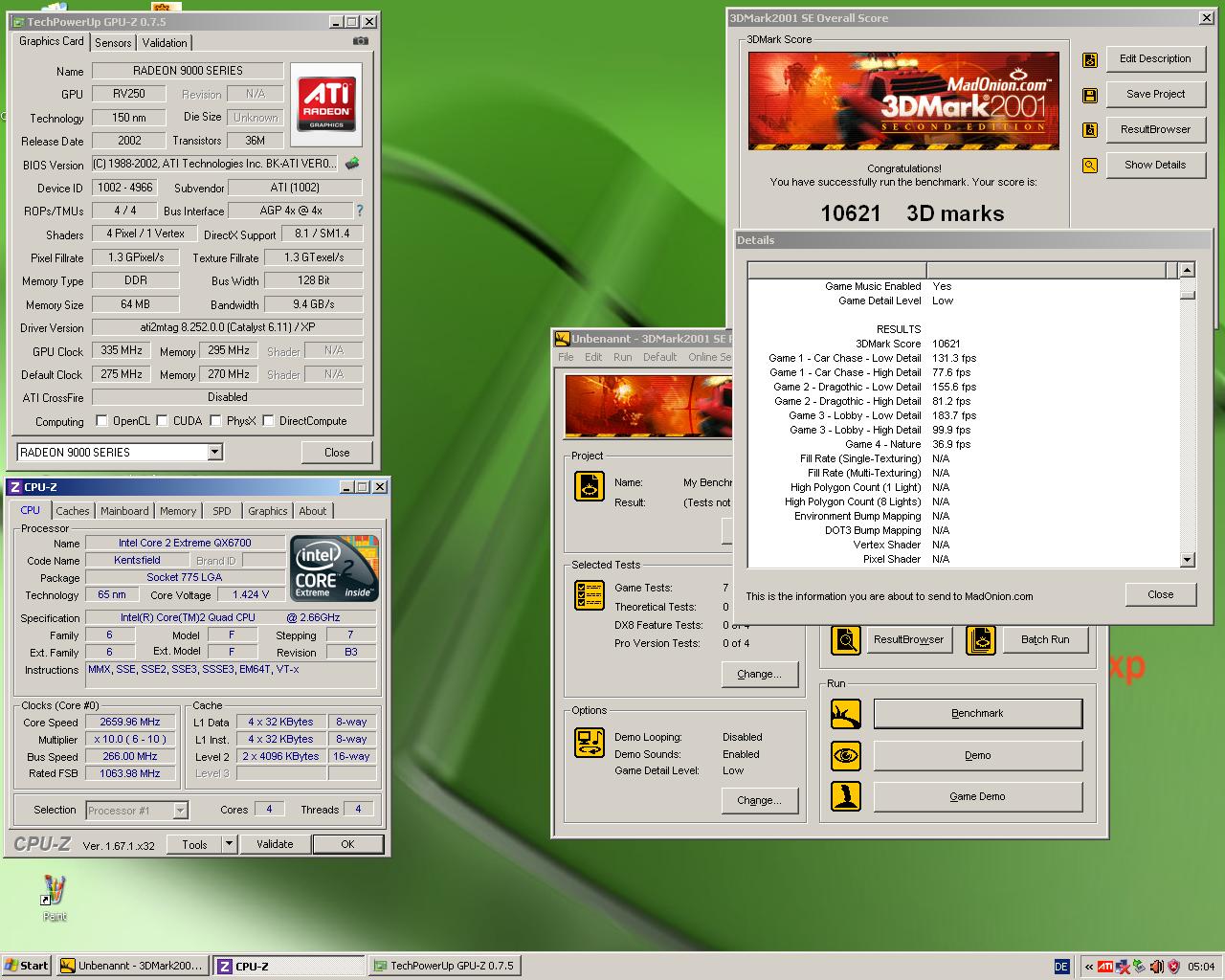This screenshot has height=980, width=1225.
Task: Open Paint desktop shortcut
Action: tap(55, 897)
